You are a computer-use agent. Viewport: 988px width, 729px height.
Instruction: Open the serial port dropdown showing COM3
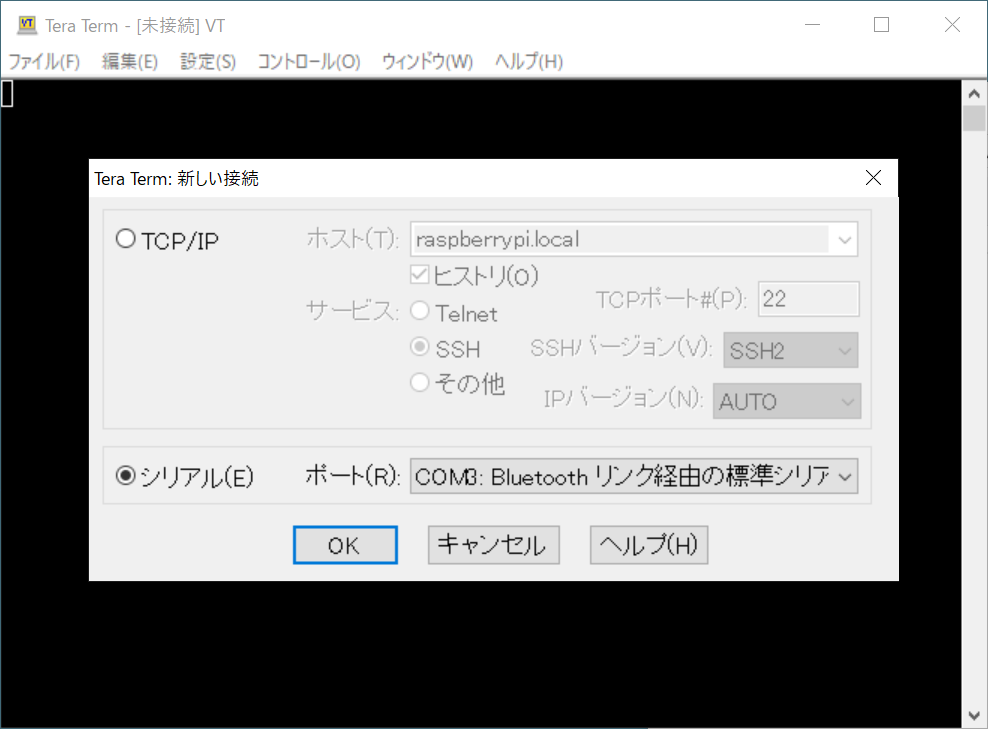(x=634, y=476)
